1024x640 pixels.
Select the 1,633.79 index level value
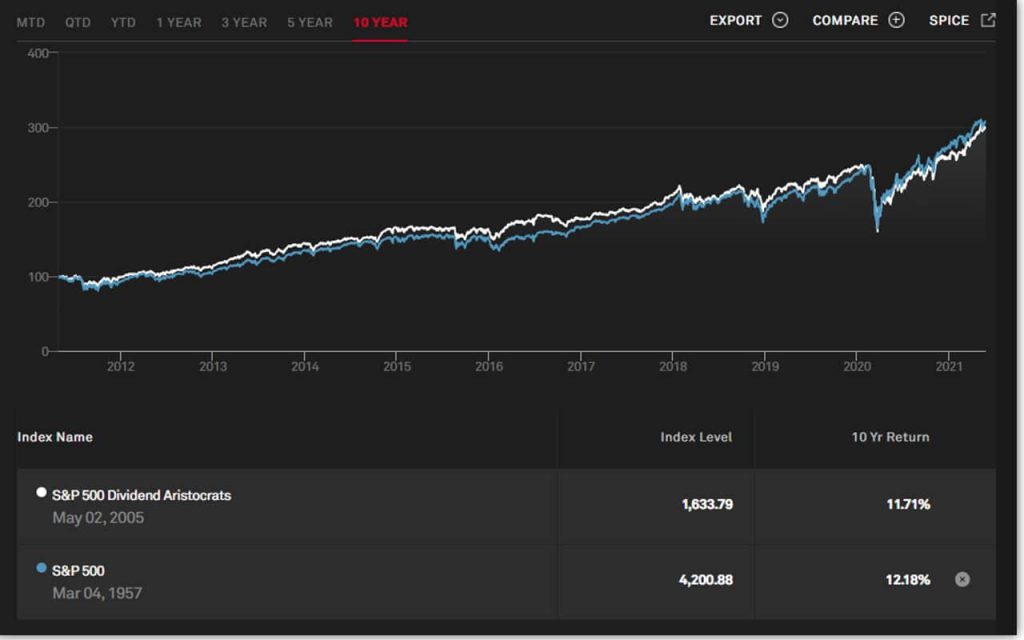click(707, 504)
